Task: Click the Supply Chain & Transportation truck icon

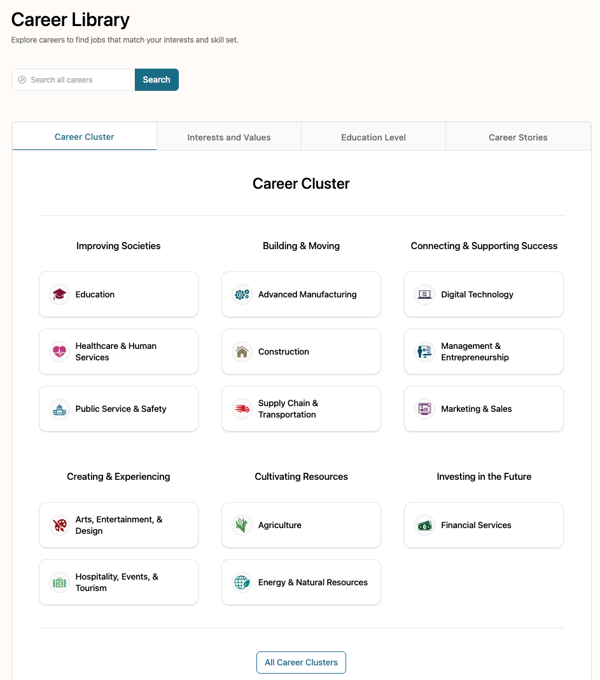Action: click(x=242, y=409)
